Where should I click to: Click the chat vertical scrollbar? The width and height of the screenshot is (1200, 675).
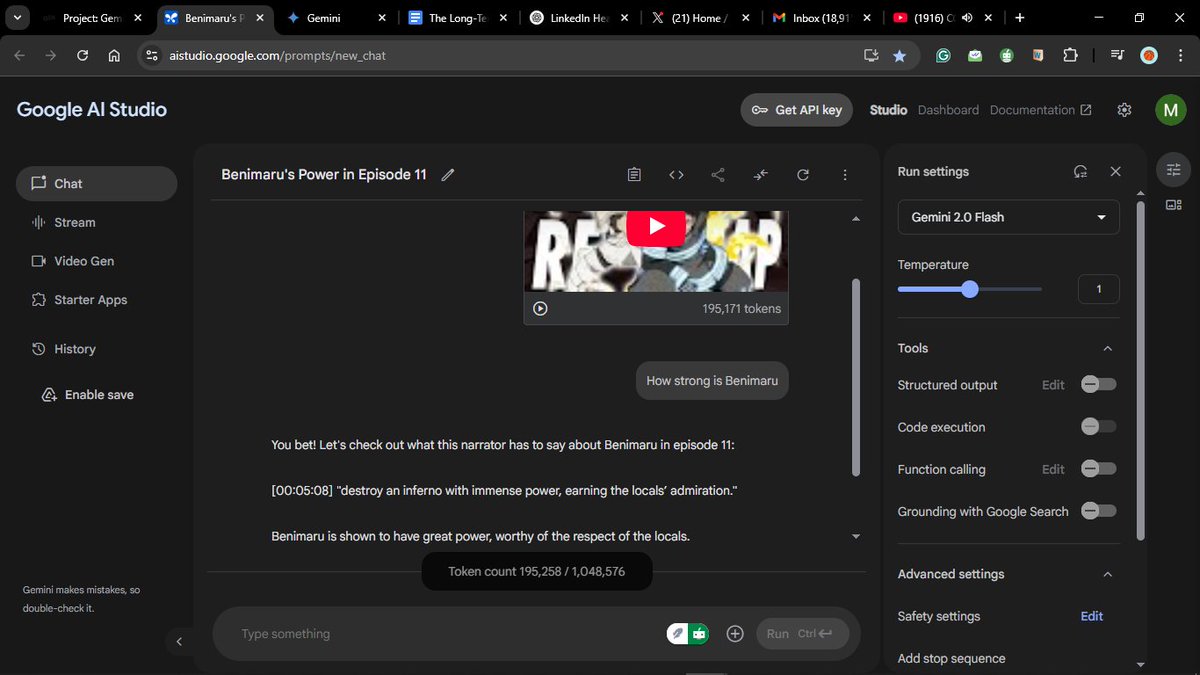point(855,378)
